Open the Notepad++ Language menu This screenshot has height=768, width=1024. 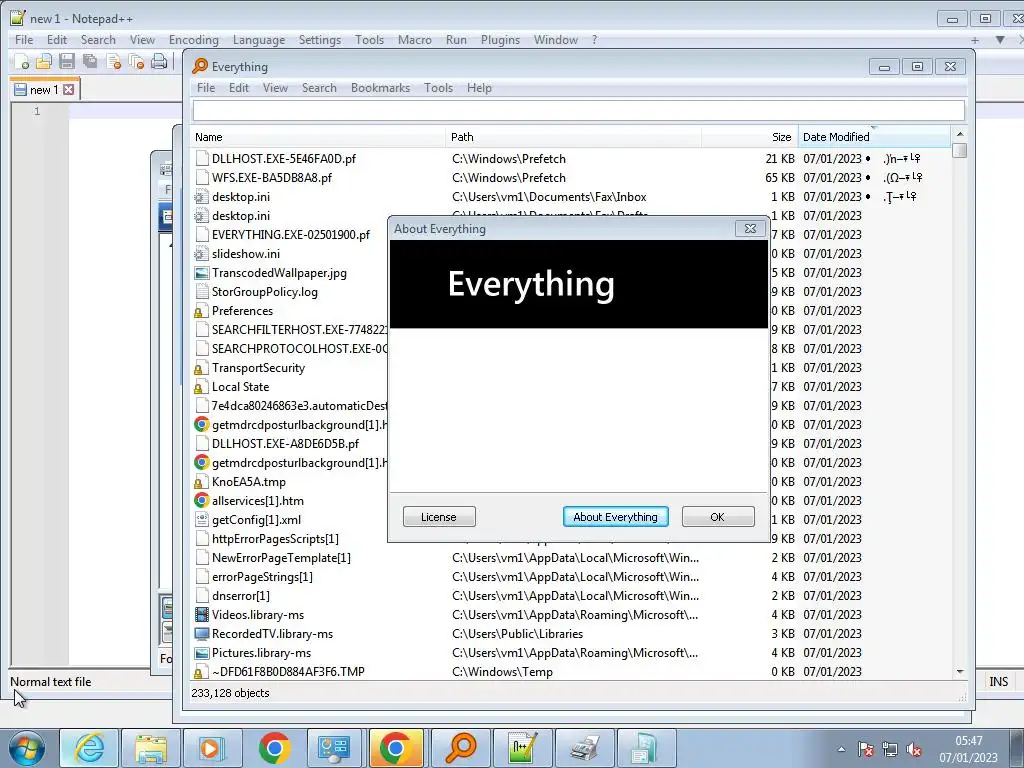pos(259,40)
